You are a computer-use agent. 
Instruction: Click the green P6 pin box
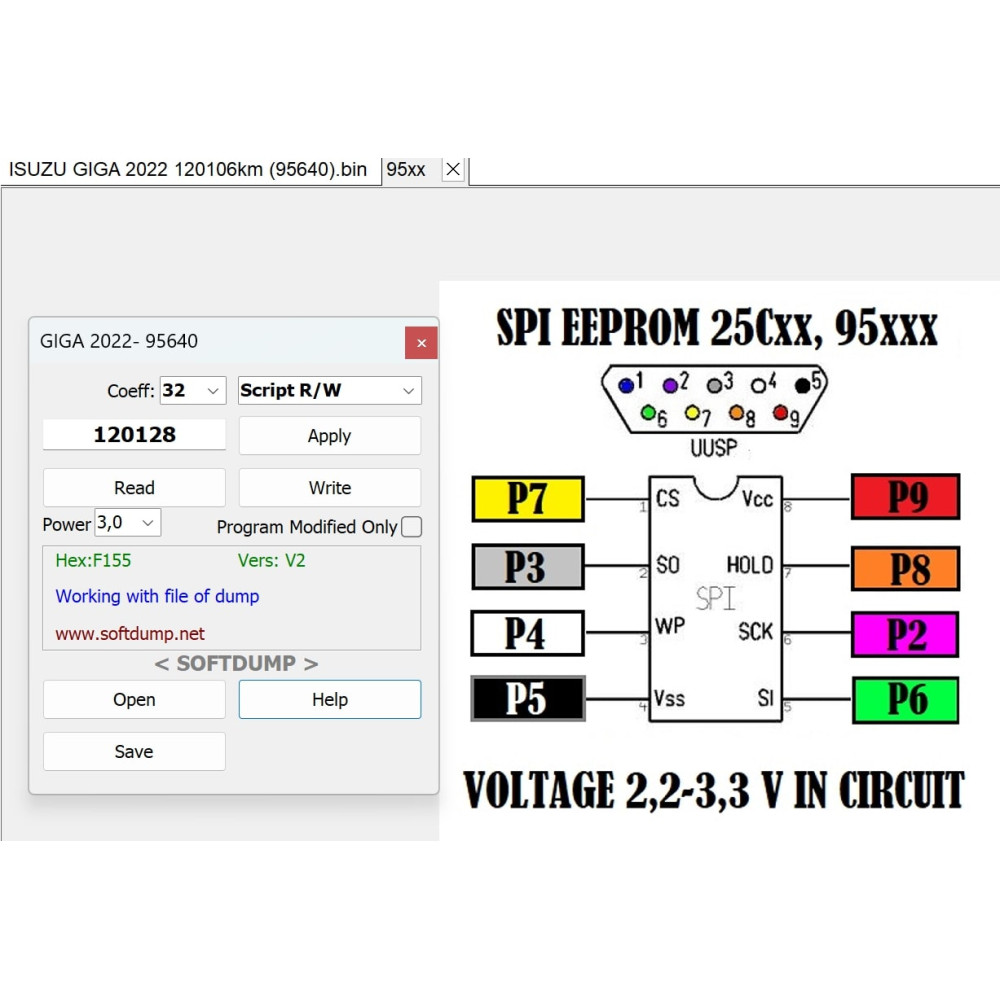click(x=906, y=700)
